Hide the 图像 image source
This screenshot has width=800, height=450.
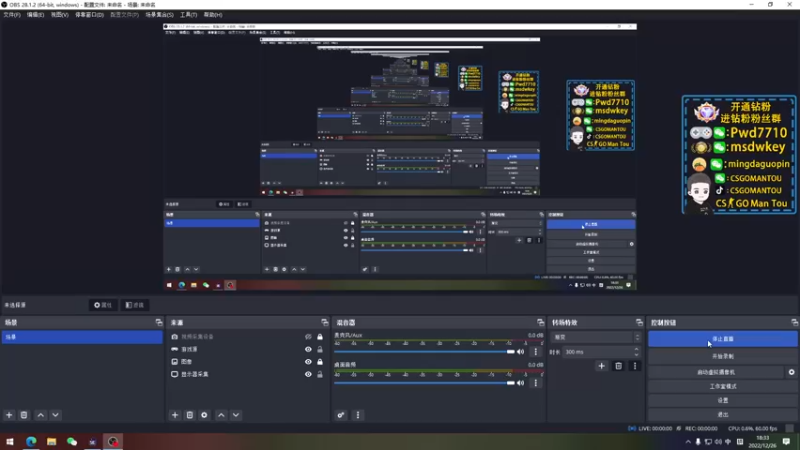[x=308, y=362]
